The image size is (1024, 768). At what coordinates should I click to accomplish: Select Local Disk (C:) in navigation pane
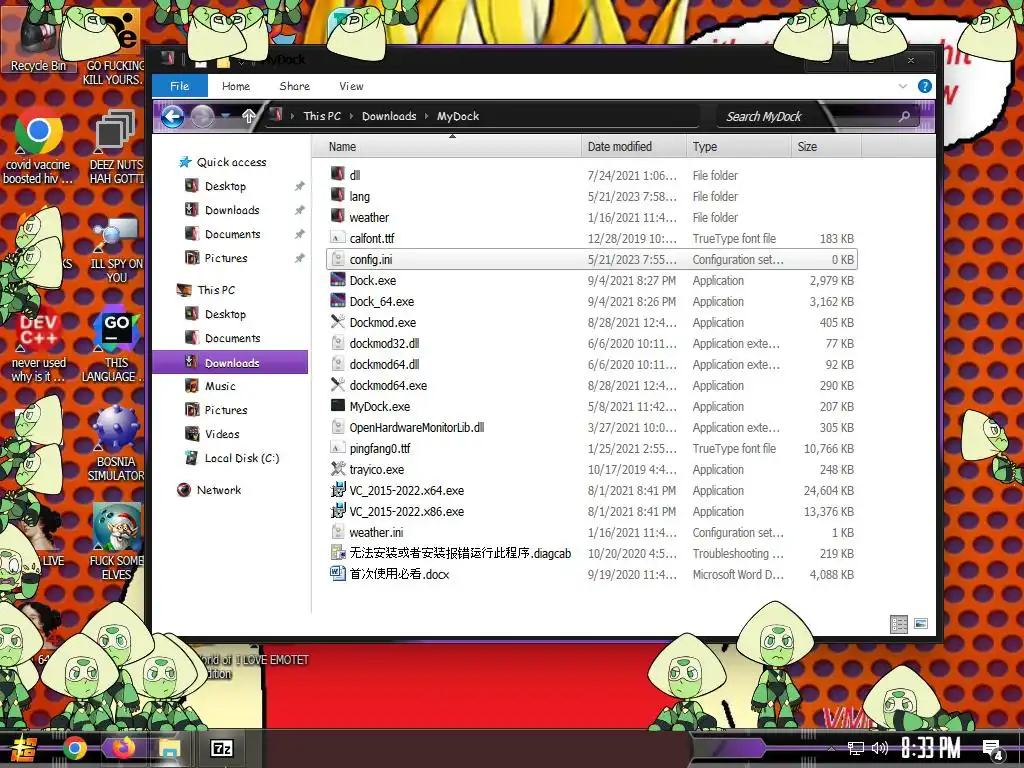[242, 458]
